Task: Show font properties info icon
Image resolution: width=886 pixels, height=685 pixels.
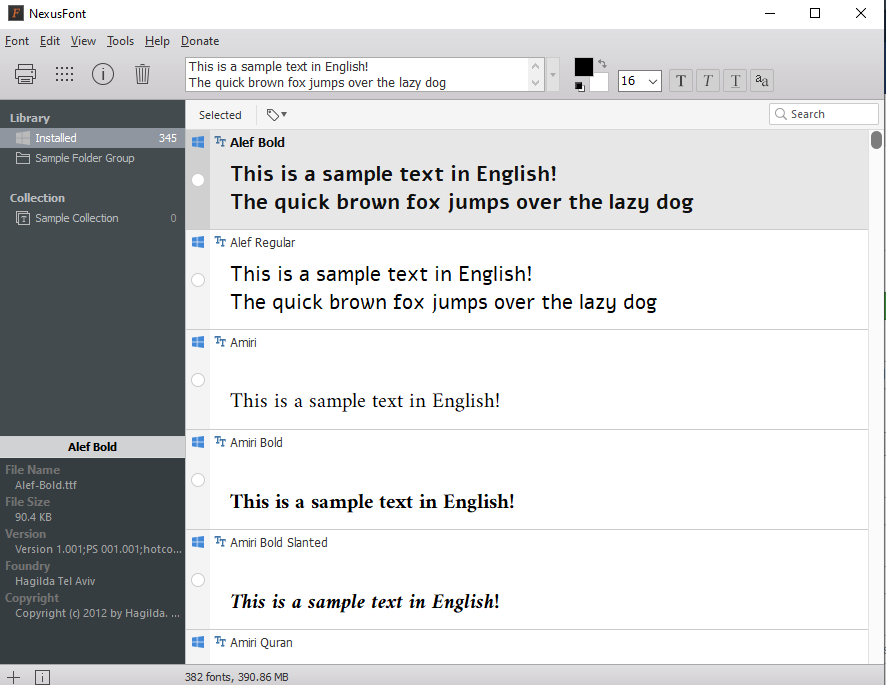Action: click(103, 74)
